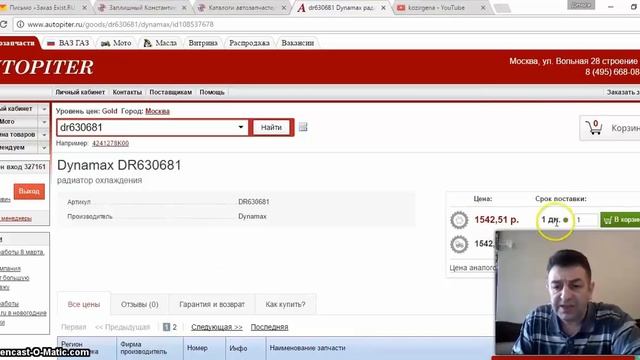Open the Поставщикам navigation item
Screen dimensions: 640x360
[x=171, y=92]
